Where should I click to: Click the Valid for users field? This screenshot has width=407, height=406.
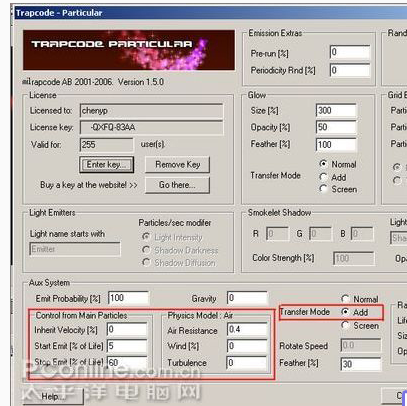point(106,145)
